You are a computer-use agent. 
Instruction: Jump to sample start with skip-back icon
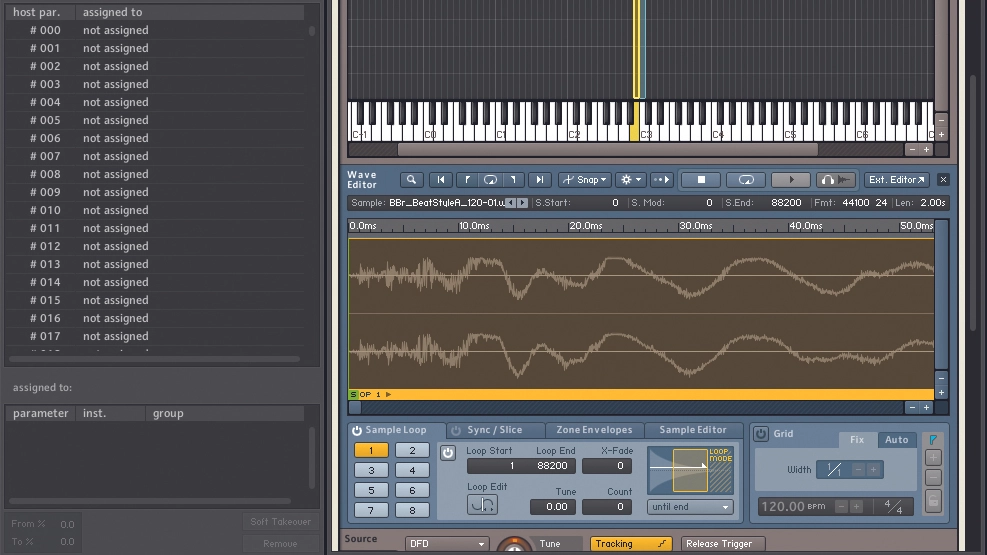pyautogui.click(x=440, y=180)
